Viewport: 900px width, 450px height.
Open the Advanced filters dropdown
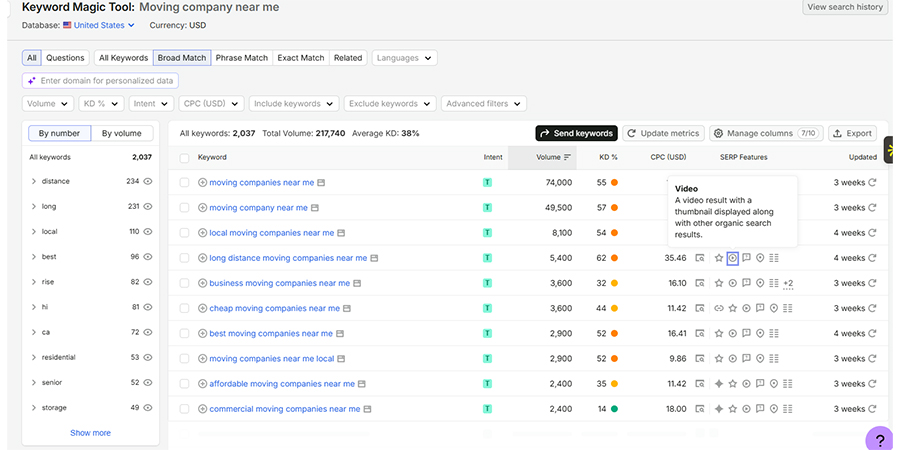484,104
